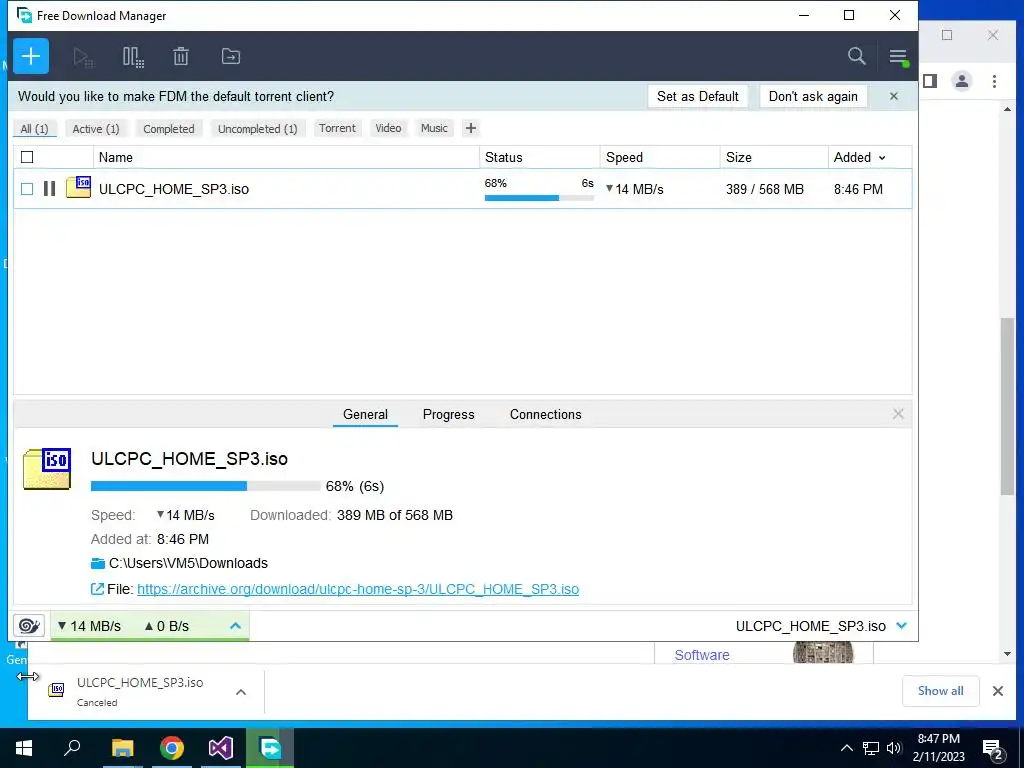Image resolution: width=1024 pixels, height=768 pixels.
Task: Open the Connections details tab
Action: [545, 415]
